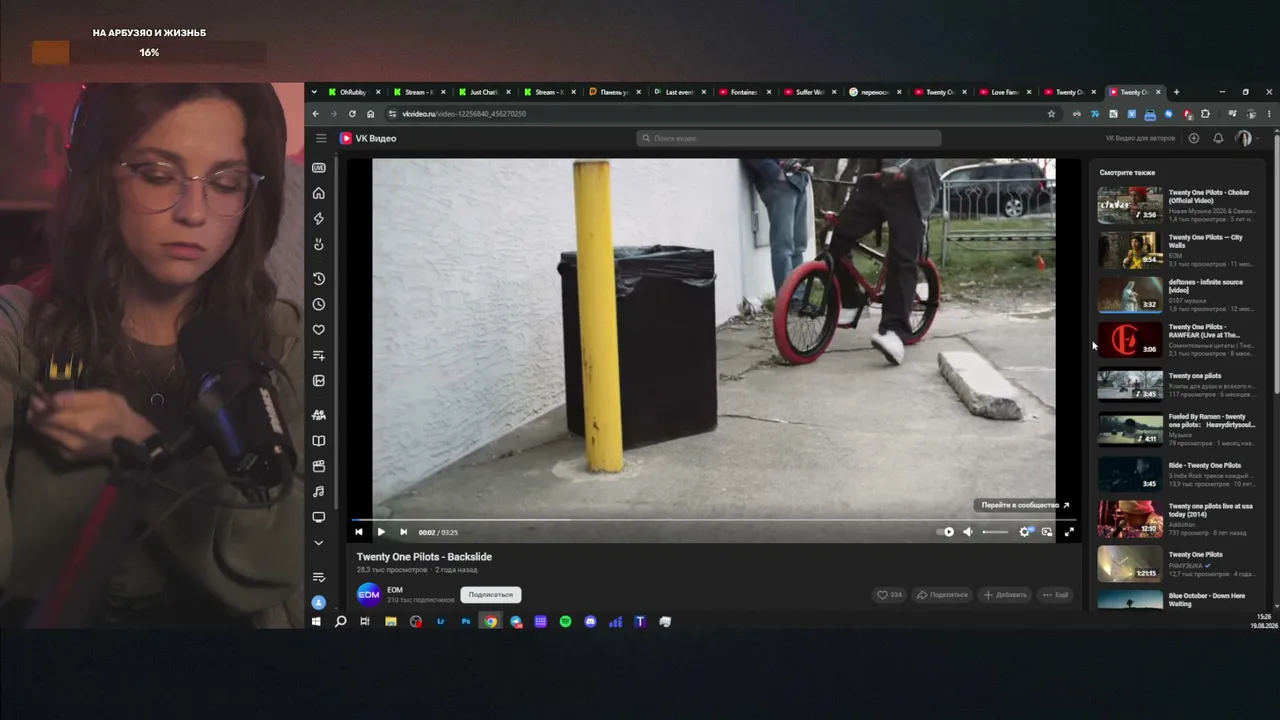The height and width of the screenshot is (720, 1280).
Task: Switch to the OhRubby browser tab
Action: 353,92
